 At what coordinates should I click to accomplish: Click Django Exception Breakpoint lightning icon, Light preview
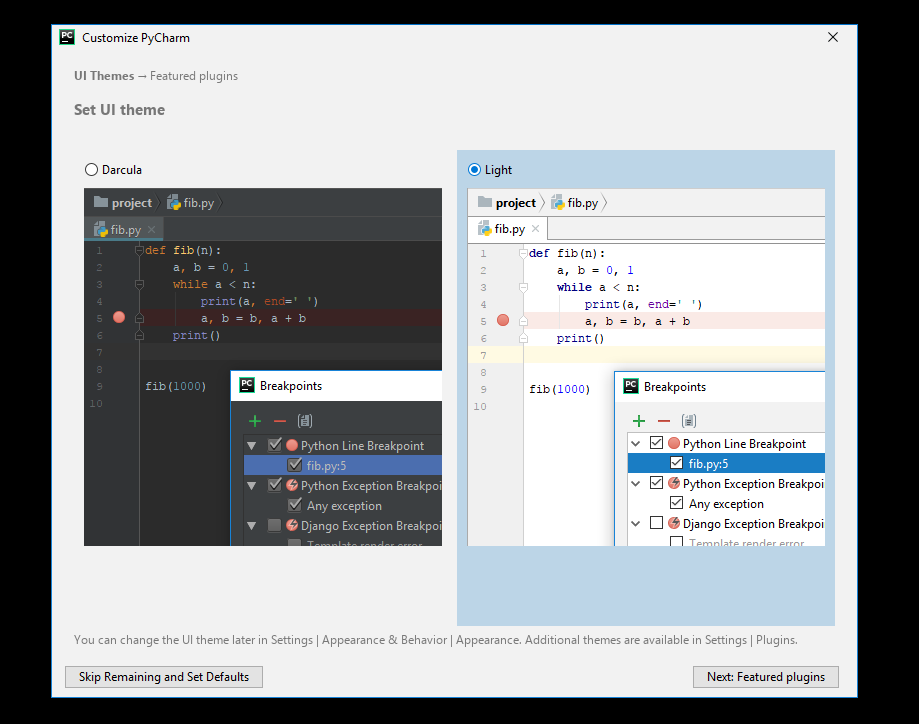point(674,522)
